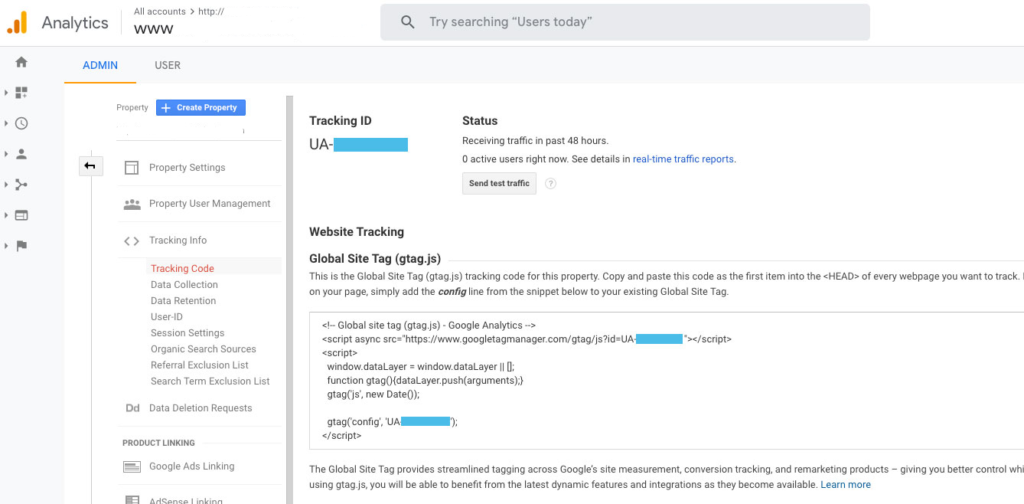
Task: Open the Audience person icon
Action: pos(22,154)
